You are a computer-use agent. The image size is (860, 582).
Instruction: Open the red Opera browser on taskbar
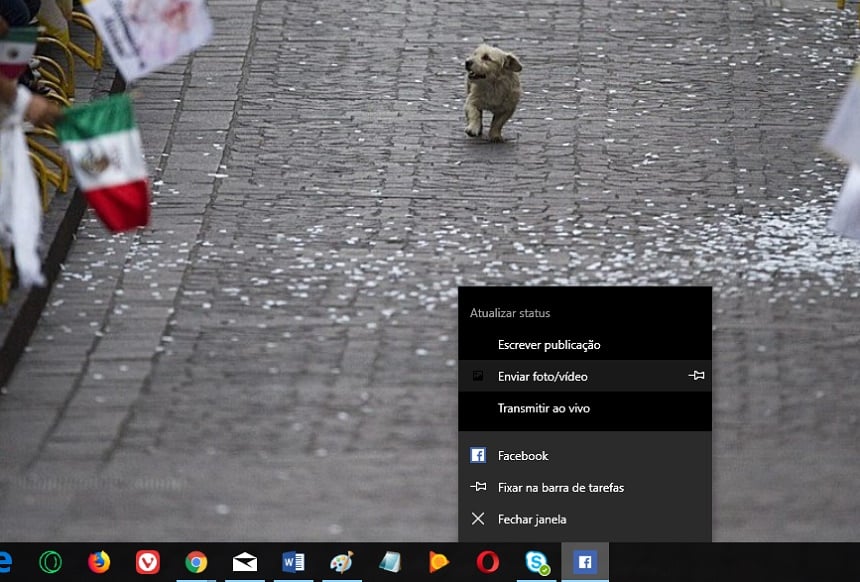pyautogui.click(x=488, y=562)
